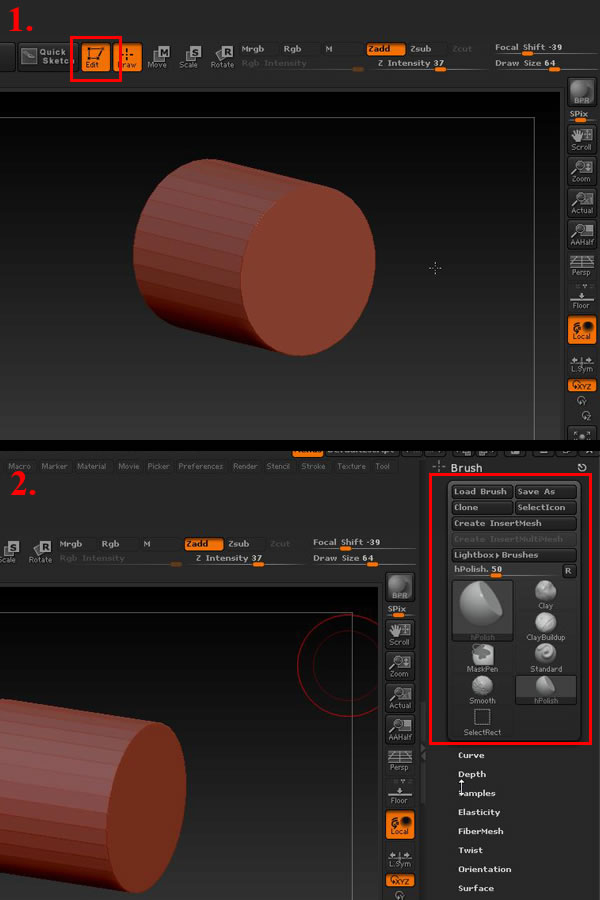Toggle Local in step 1 screenshot
Screen dimensions: 600x900
(x=581, y=329)
